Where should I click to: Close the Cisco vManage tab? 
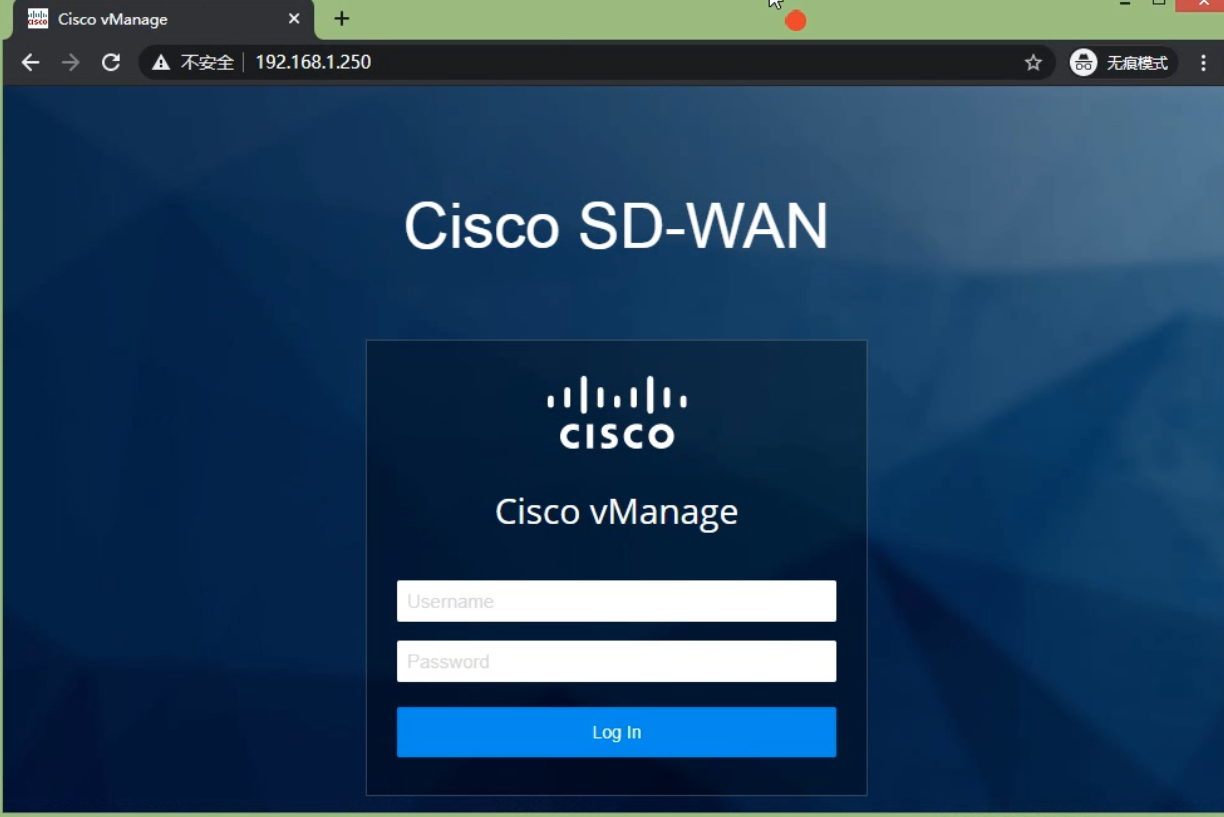[294, 19]
